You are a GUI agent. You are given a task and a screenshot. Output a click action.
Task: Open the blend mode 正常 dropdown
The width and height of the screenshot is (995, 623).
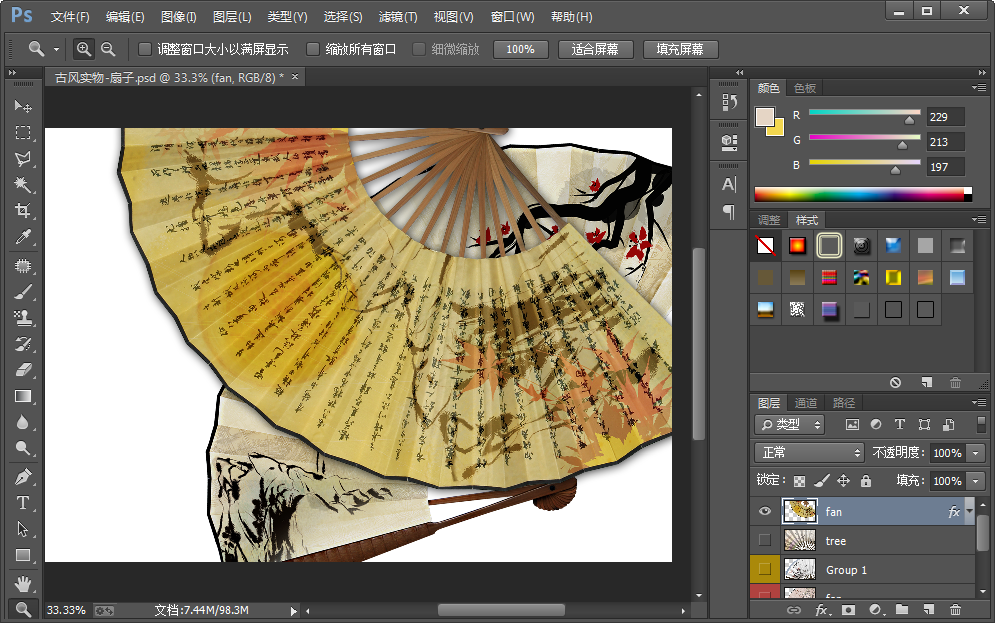(808, 453)
